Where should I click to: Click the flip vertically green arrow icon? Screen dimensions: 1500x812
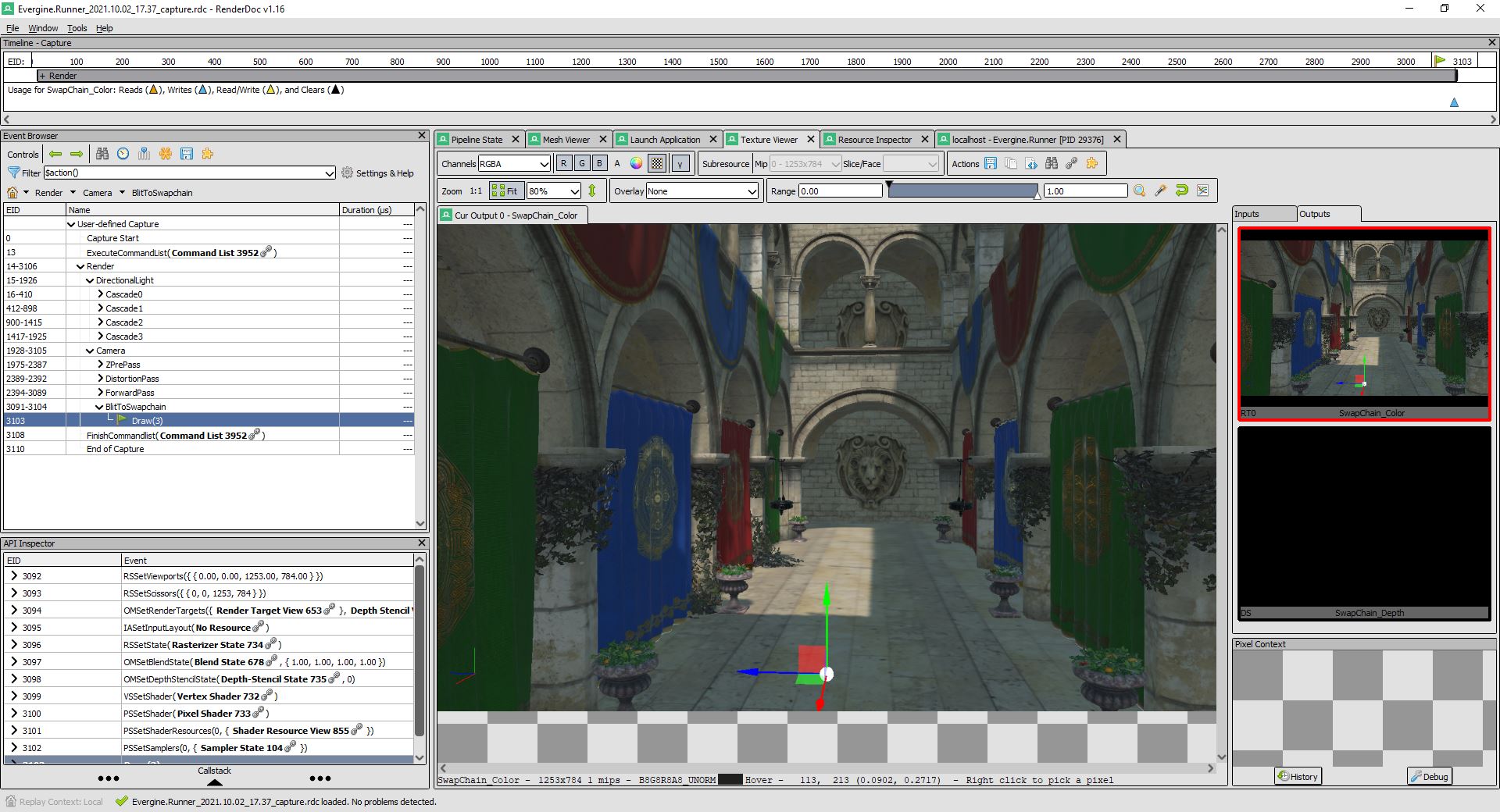592,191
